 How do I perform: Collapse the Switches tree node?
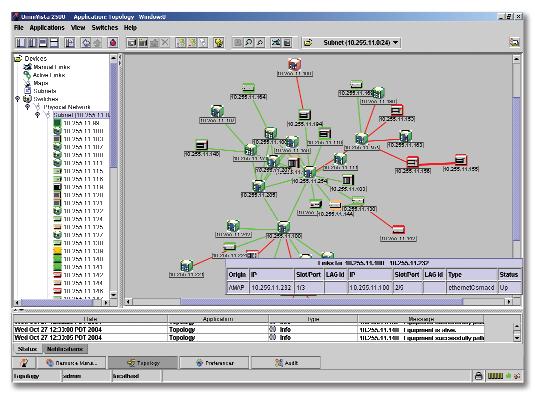(17, 99)
